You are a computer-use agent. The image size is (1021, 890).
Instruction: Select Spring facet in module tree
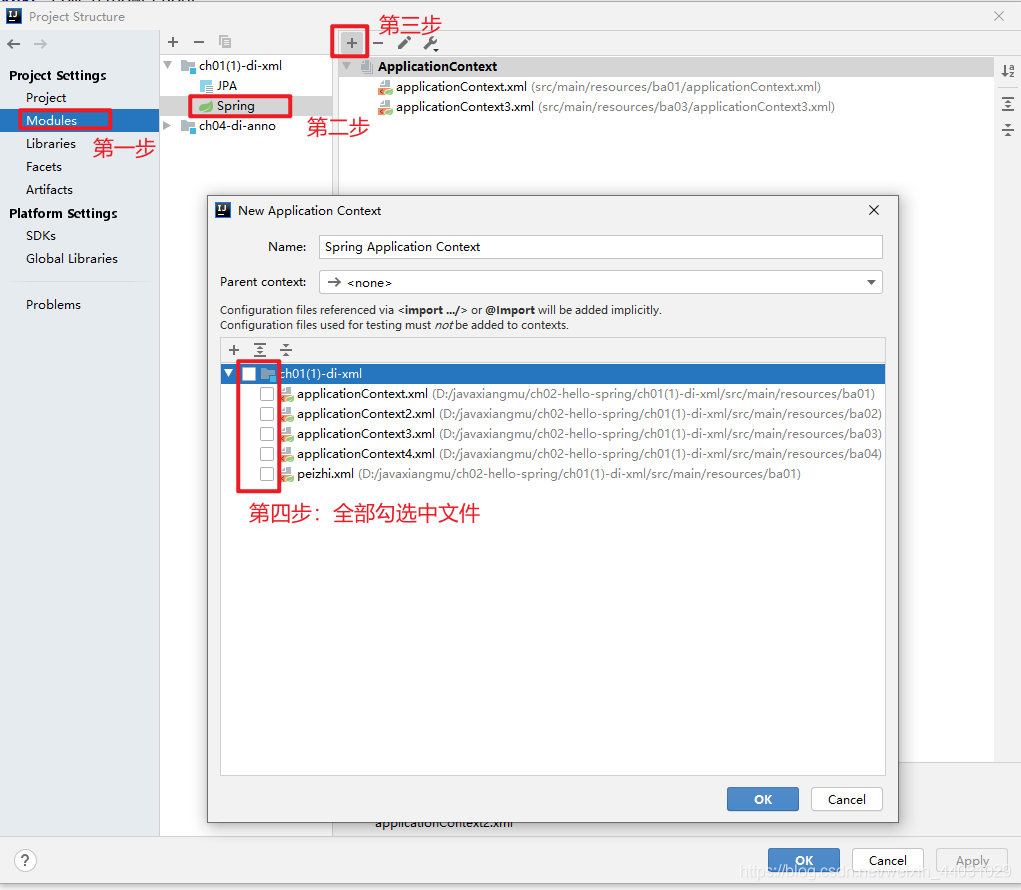(x=236, y=105)
